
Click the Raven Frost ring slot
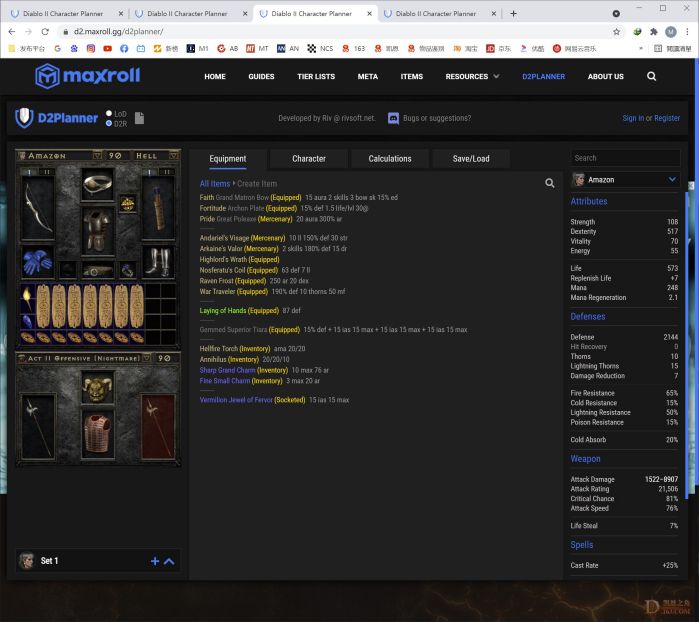(x=128, y=270)
